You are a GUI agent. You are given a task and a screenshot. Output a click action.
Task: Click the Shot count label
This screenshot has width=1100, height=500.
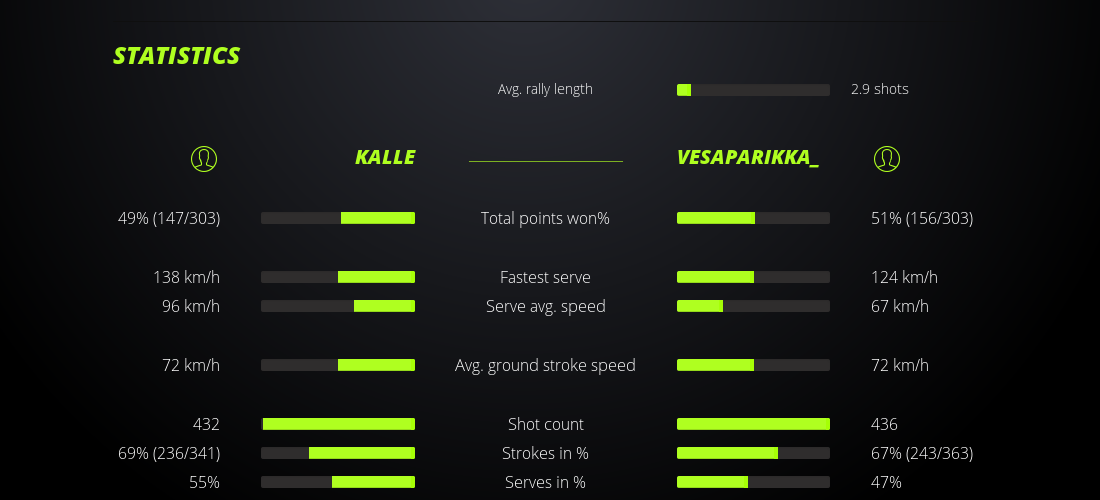[x=545, y=424]
